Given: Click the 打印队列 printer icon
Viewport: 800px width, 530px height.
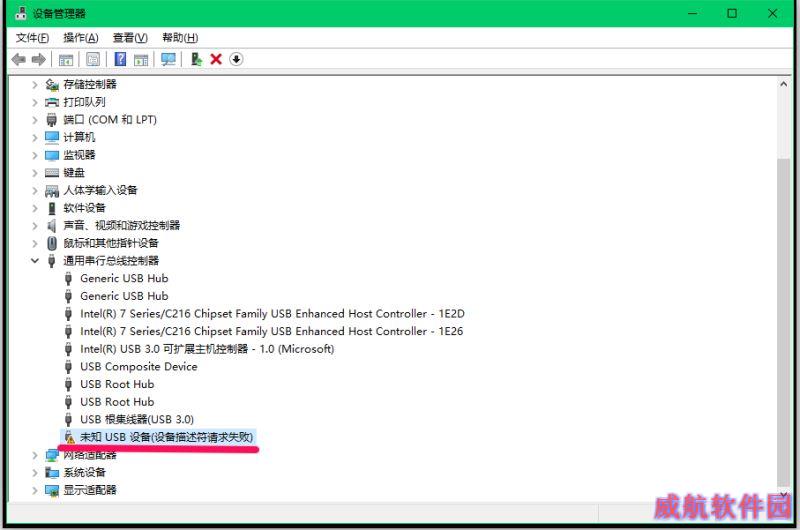Looking at the screenshot, I should coord(52,103).
